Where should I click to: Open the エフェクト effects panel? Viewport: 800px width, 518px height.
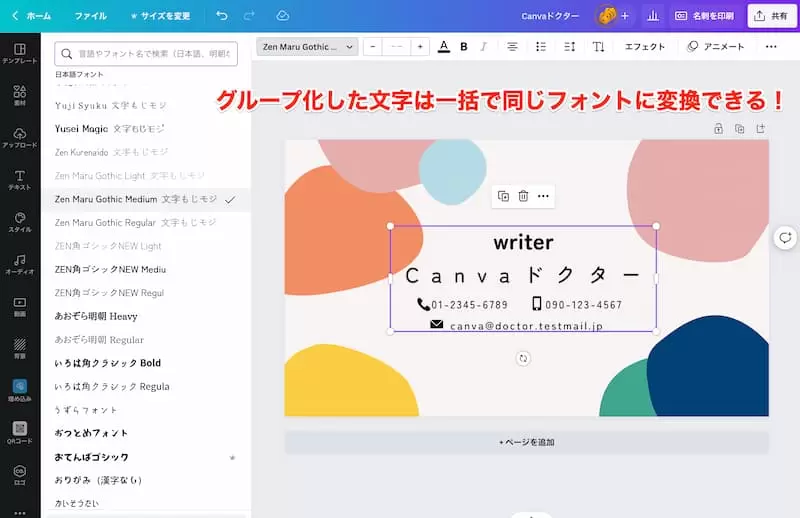(645, 47)
